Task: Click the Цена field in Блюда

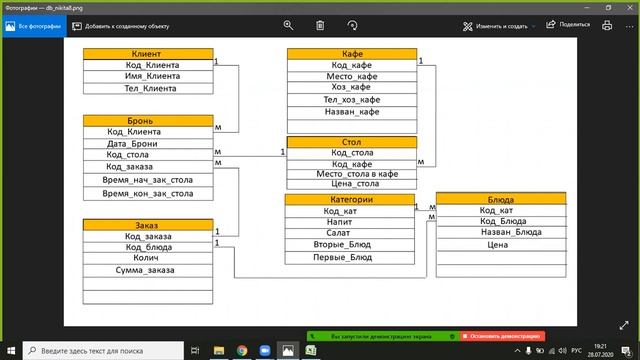Action: tap(501, 245)
